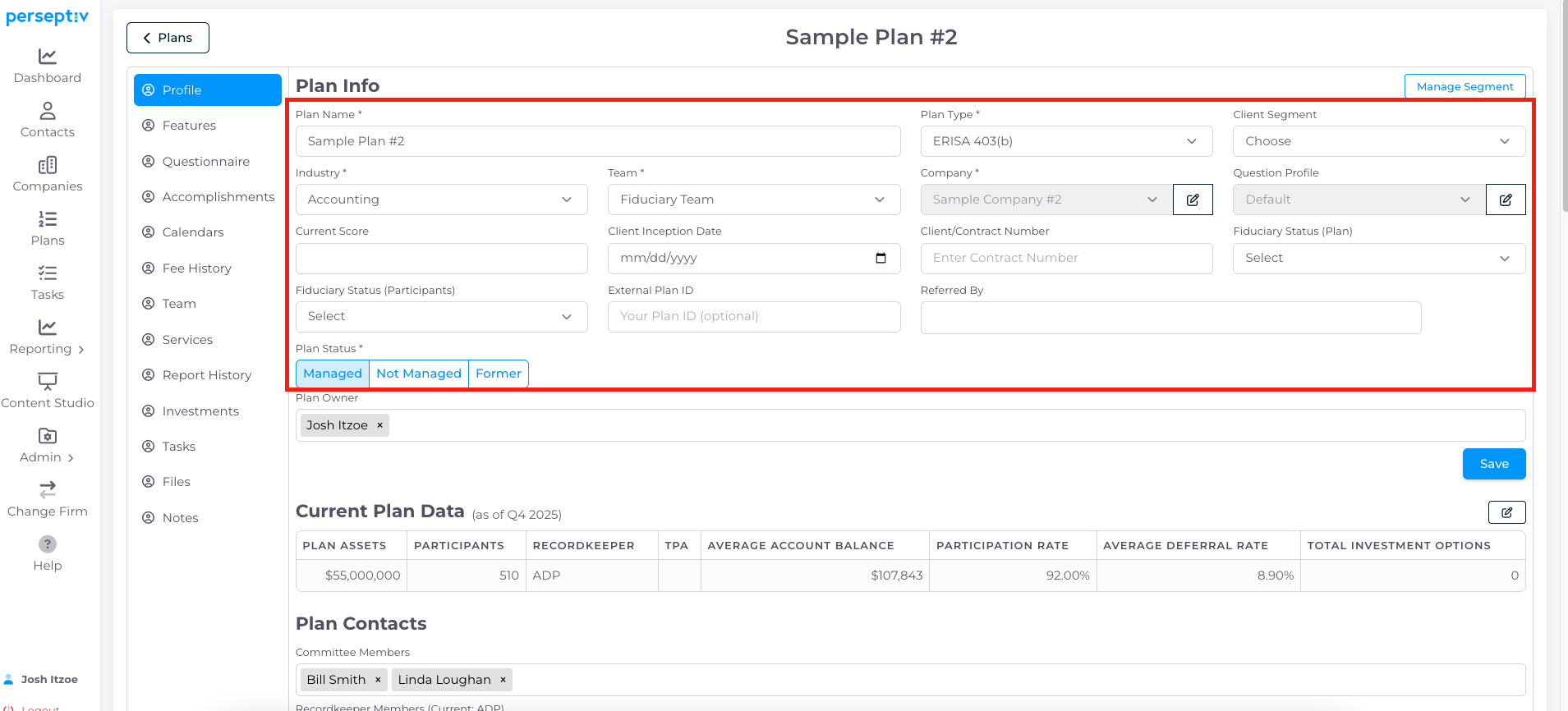
Task: Open the Fiduciary Status (Plan) dropdown
Action: 1379,259
